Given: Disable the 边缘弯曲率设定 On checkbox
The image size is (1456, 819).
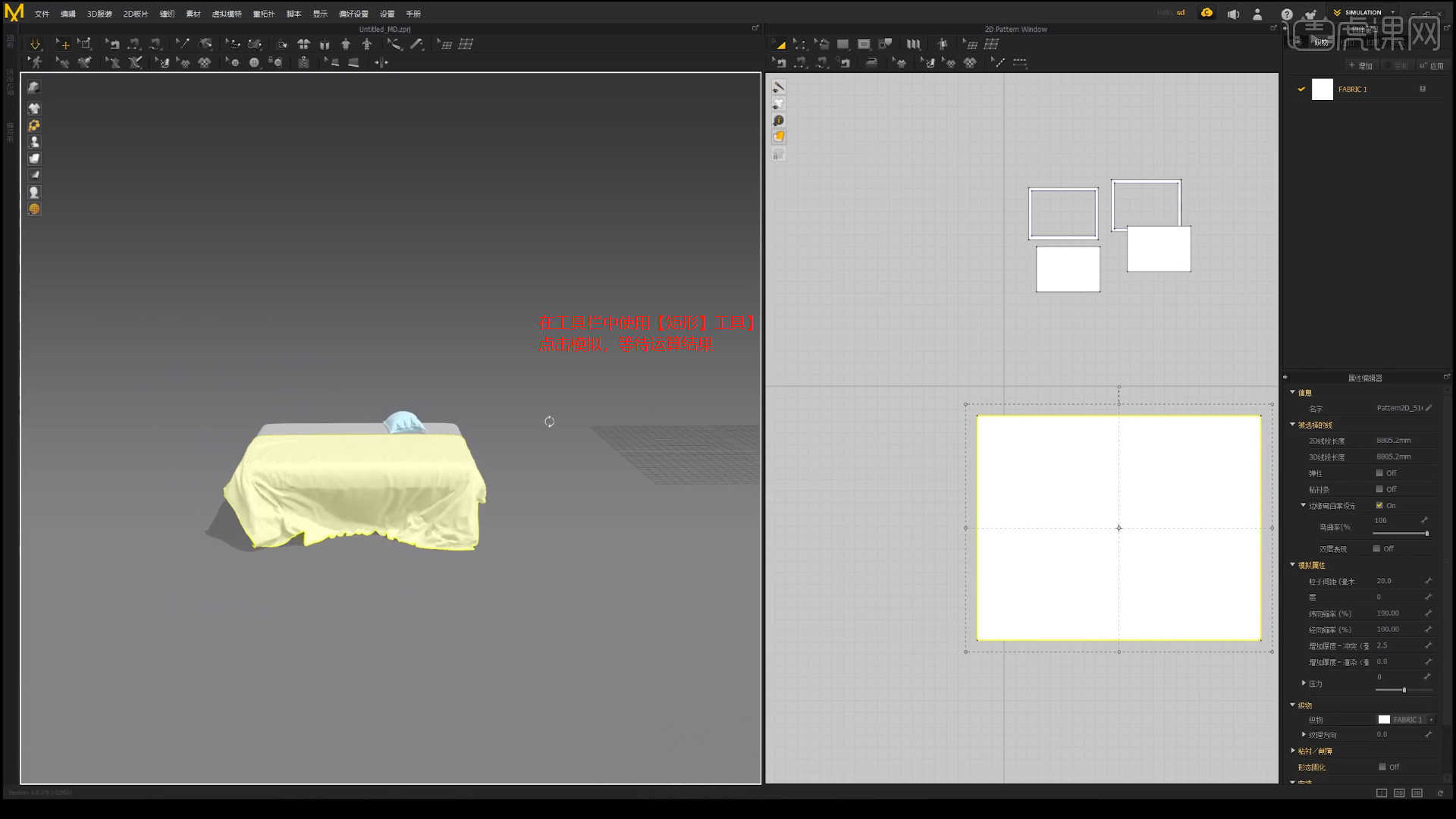Looking at the screenshot, I should pyautogui.click(x=1379, y=505).
